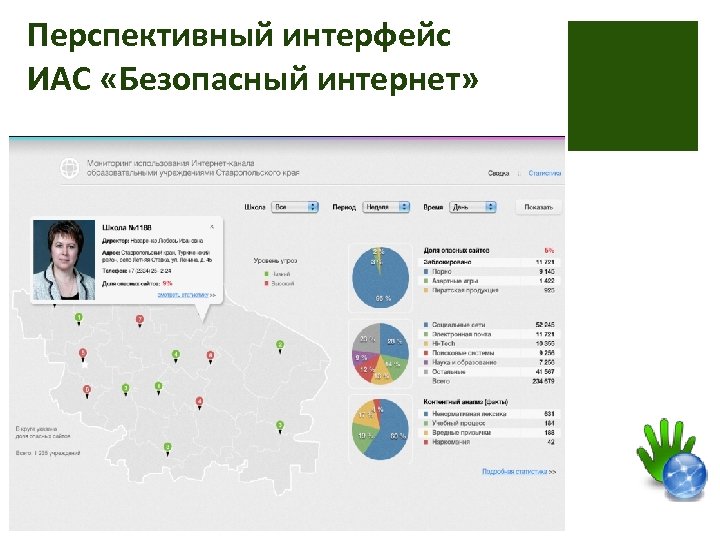Select green map marker number 5
720x540 pixels.
280,427
